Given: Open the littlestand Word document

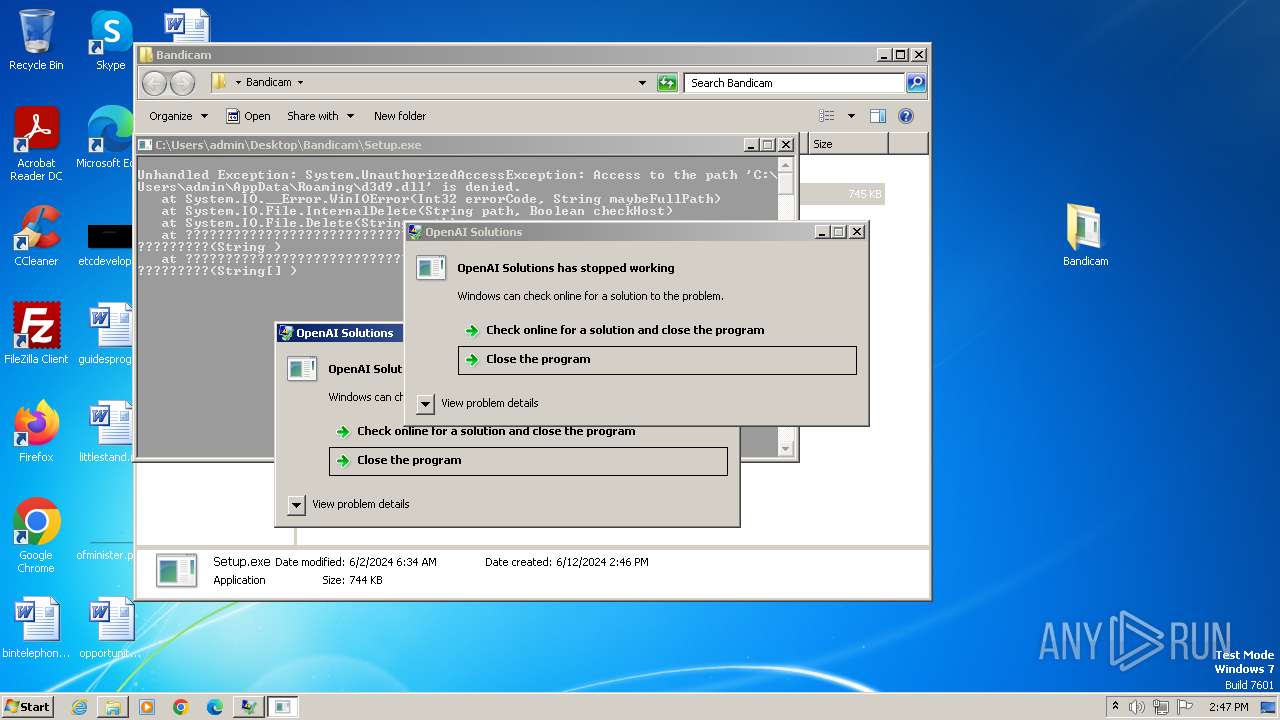Looking at the screenshot, I should click(108, 431).
